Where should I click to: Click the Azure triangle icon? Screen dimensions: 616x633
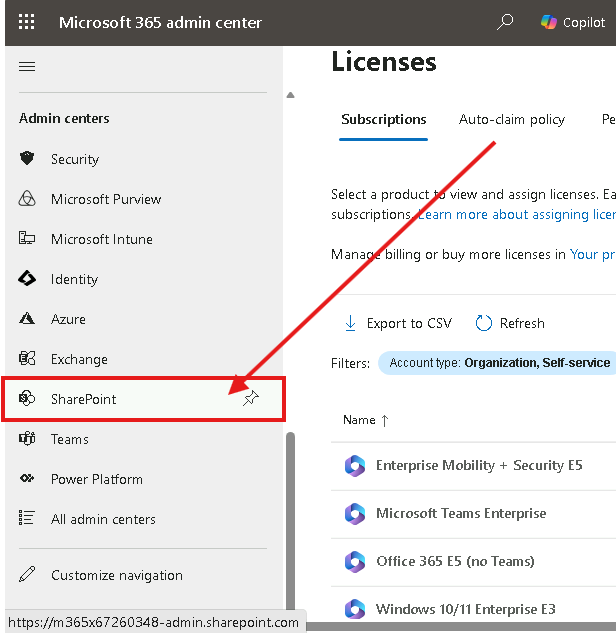[27, 319]
